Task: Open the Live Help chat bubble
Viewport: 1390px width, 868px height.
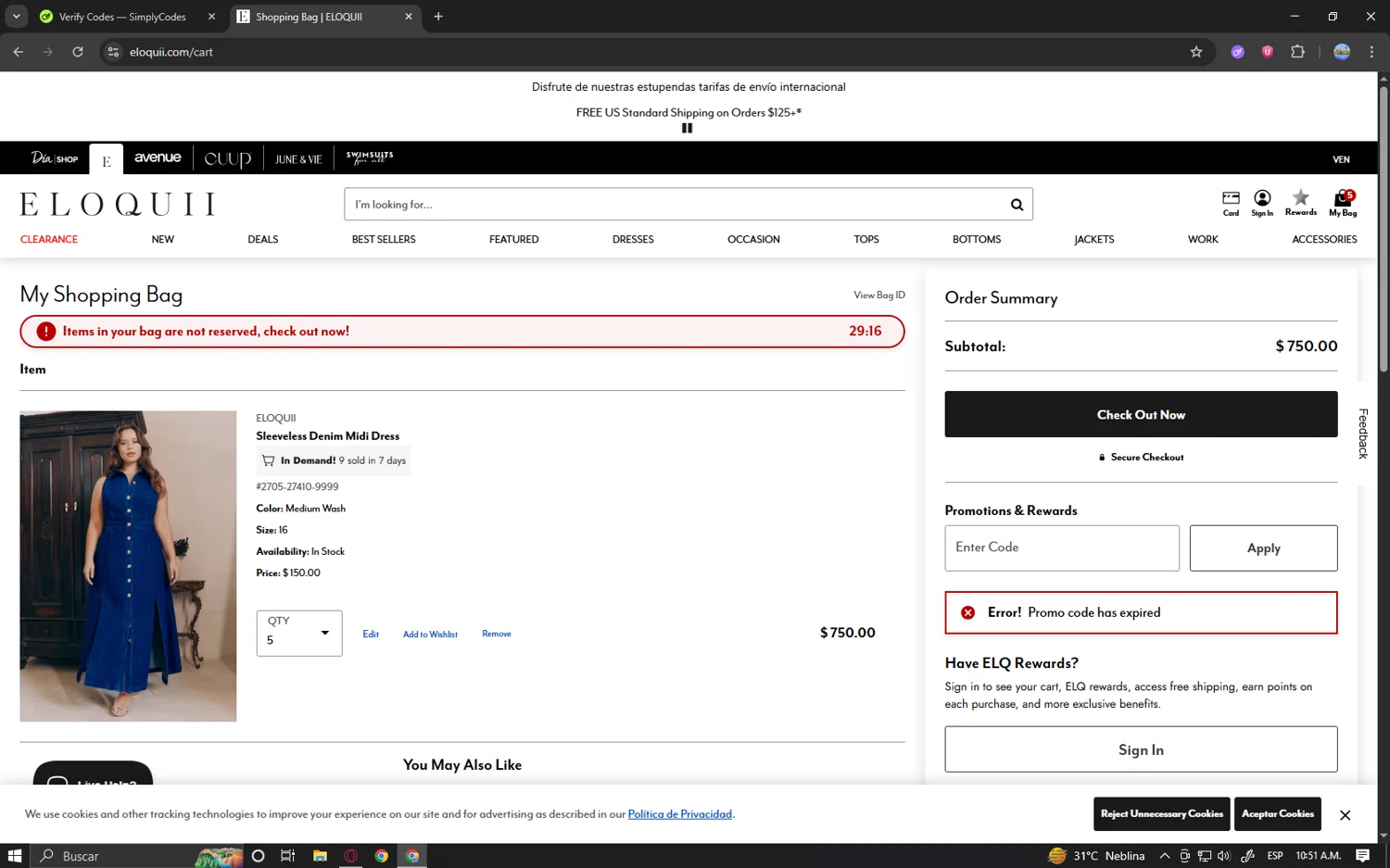Action: [93, 774]
